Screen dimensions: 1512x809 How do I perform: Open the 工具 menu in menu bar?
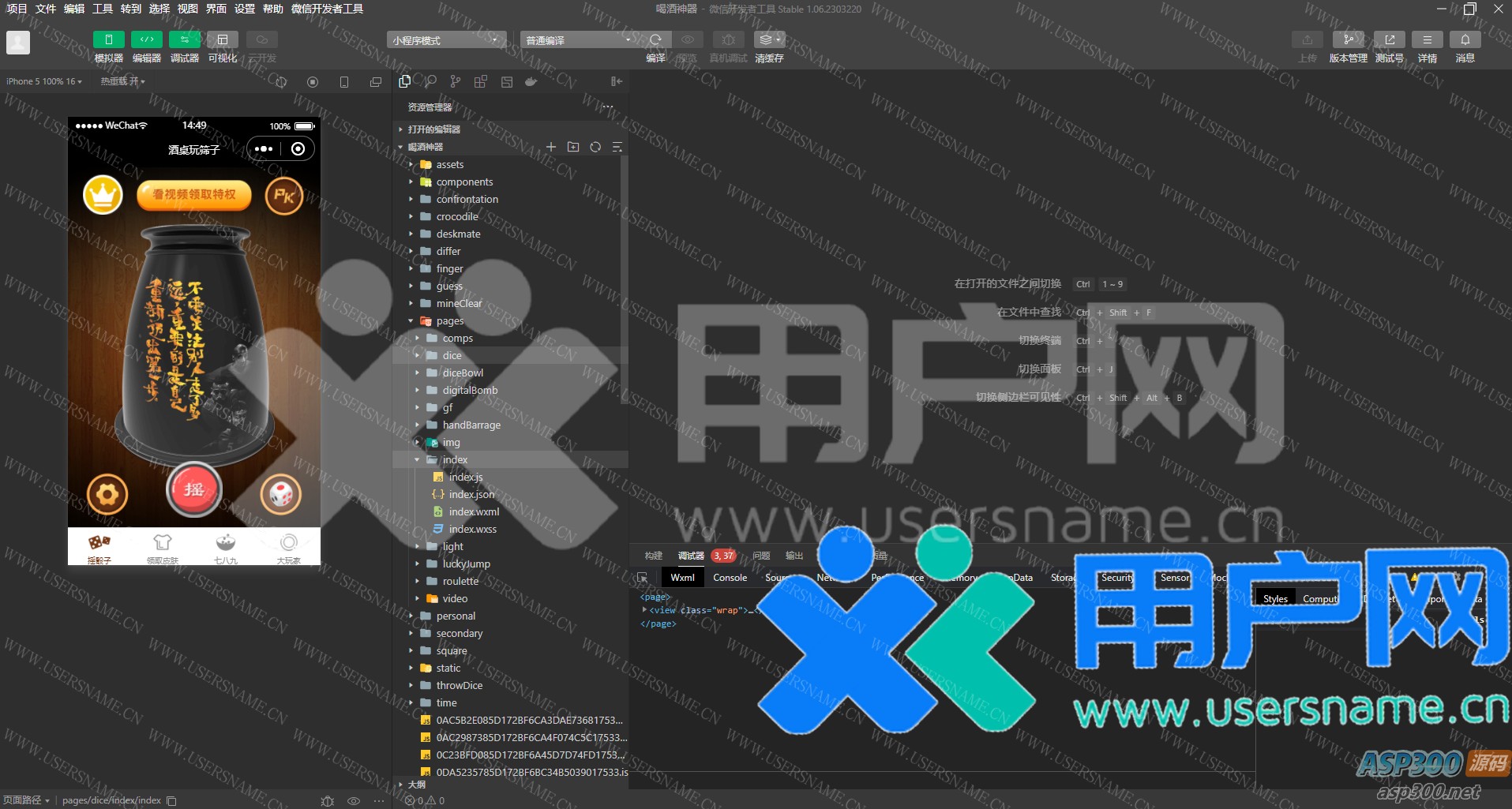click(103, 9)
